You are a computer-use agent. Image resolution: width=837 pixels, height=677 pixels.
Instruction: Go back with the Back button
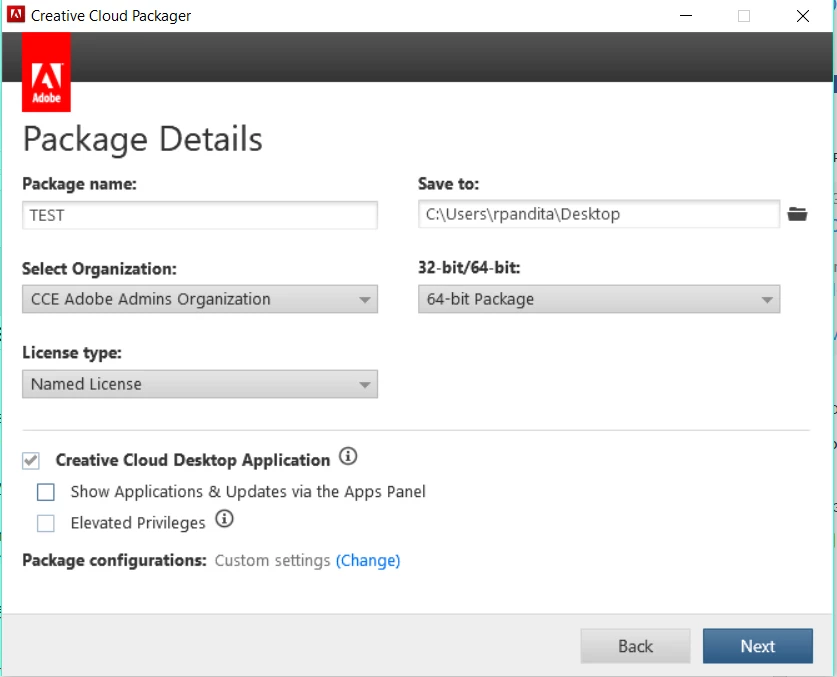pyautogui.click(x=635, y=646)
